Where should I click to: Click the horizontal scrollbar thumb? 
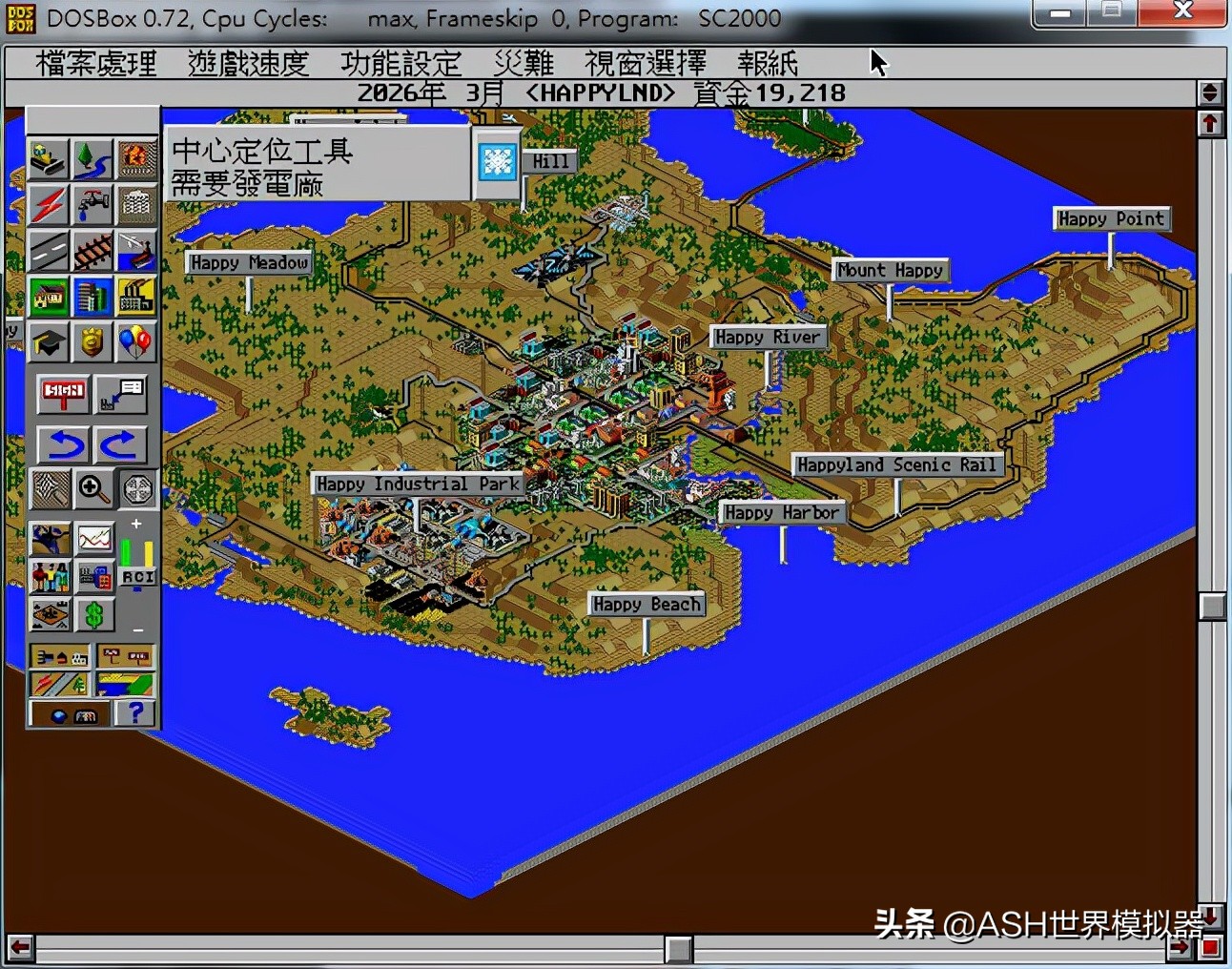(679, 948)
